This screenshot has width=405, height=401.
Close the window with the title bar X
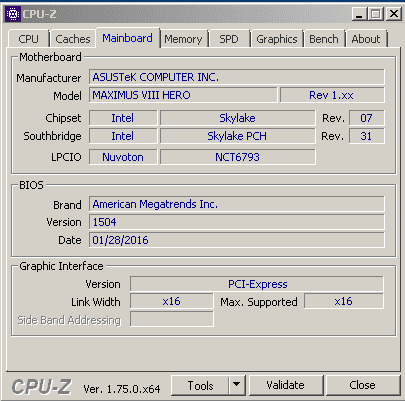pos(394,14)
